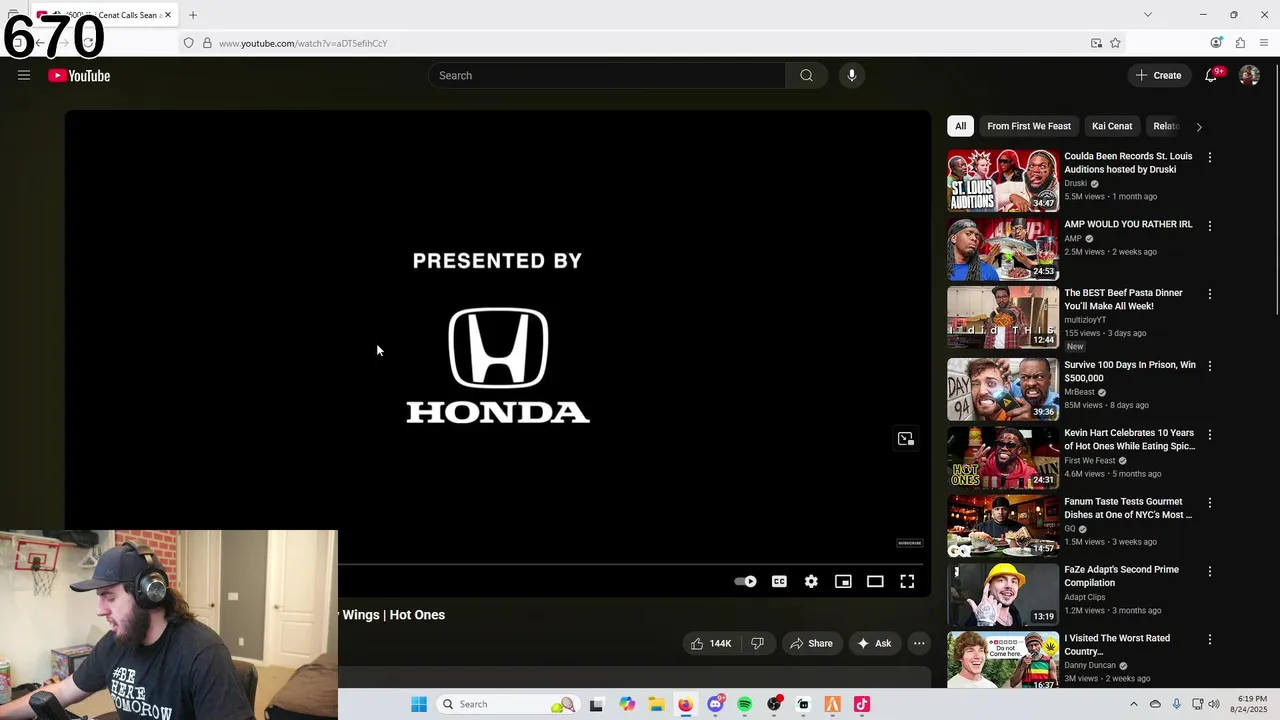This screenshot has width=1280, height=720.
Task: Open the Windows Start menu
Action: coord(419,704)
